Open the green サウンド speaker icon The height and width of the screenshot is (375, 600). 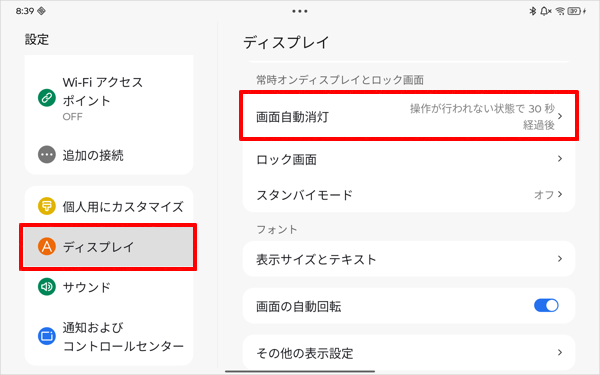pos(47,287)
